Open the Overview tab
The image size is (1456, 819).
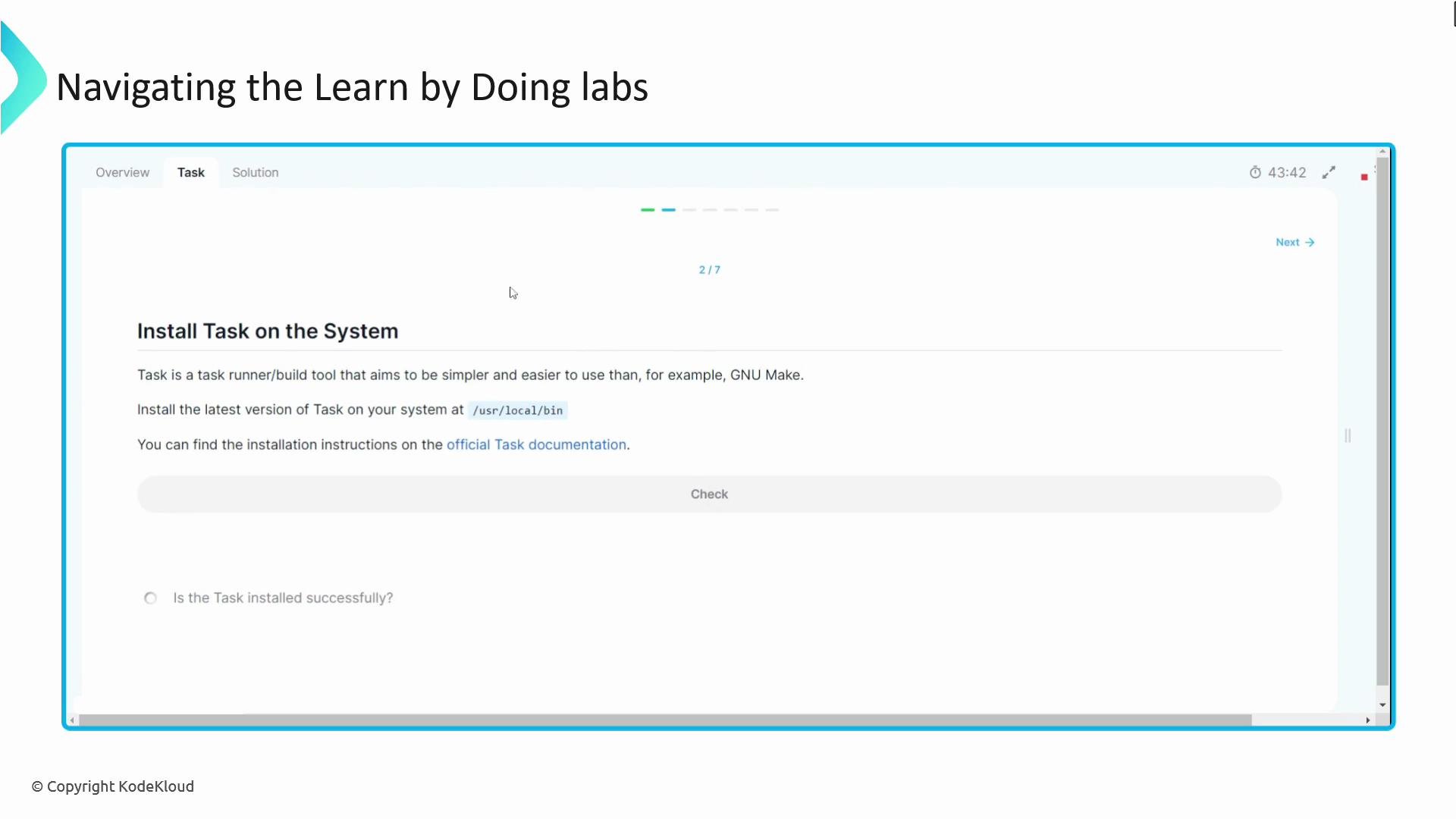click(122, 172)
